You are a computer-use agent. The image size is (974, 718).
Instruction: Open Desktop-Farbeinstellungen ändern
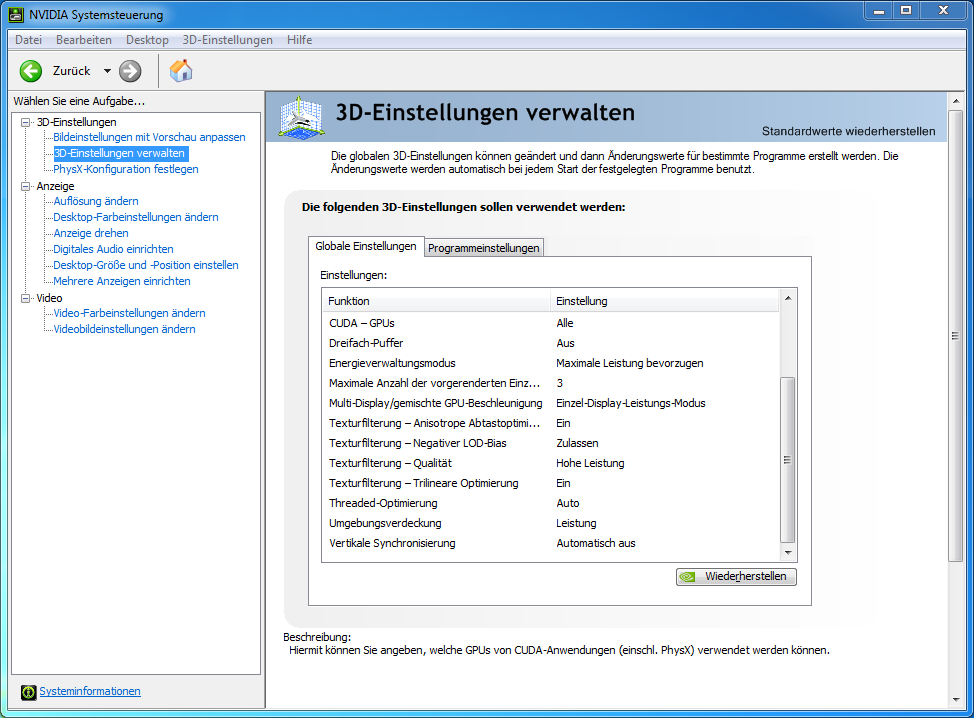[136, 217]
